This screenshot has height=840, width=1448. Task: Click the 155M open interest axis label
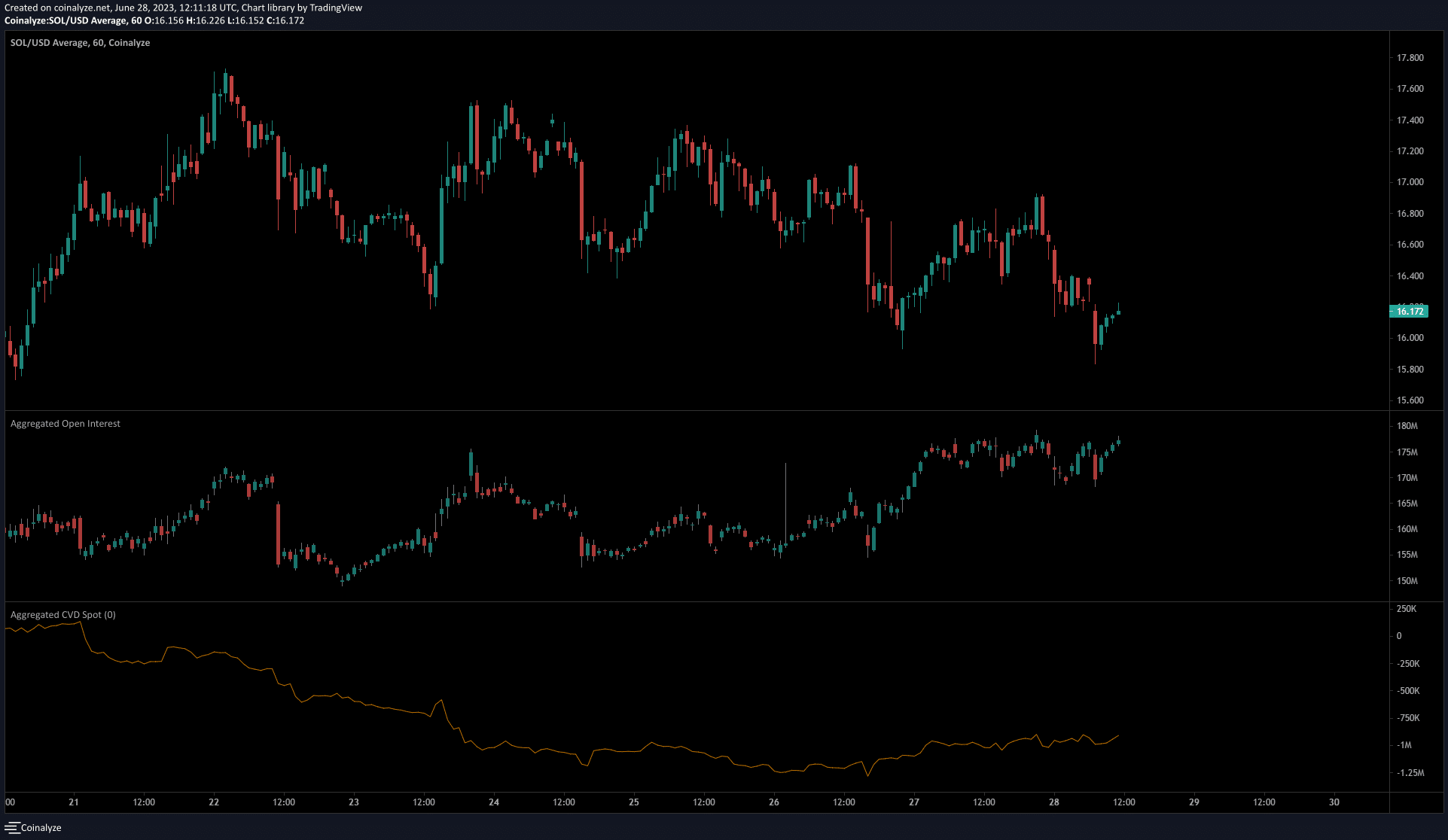tap(1407, 555)
